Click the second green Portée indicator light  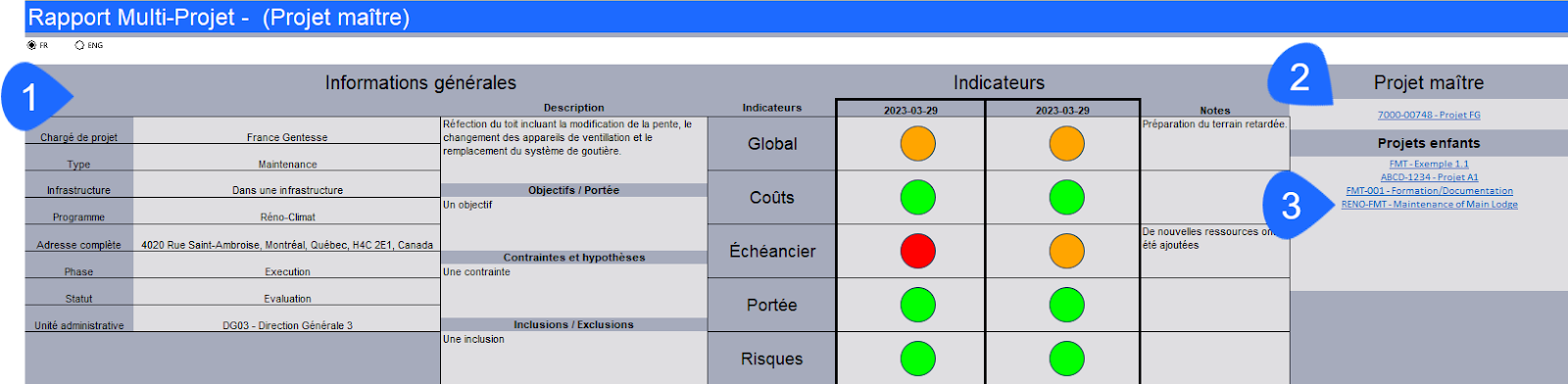1066,305
